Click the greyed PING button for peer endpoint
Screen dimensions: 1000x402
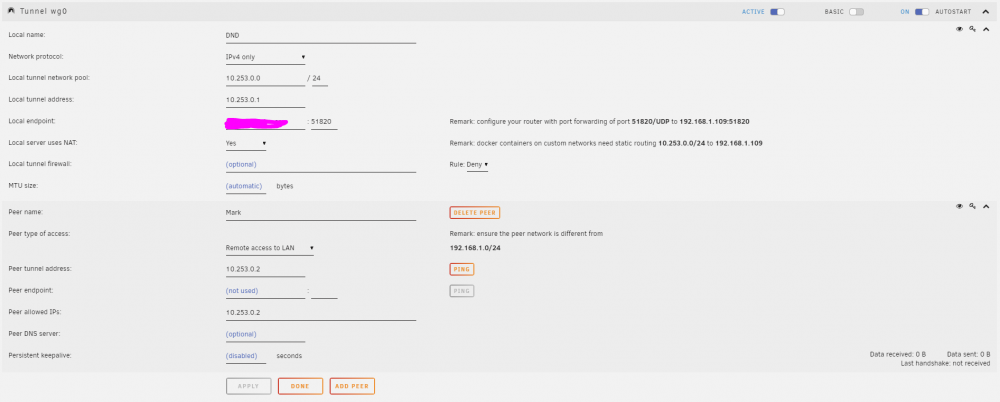tap(462, 291)
